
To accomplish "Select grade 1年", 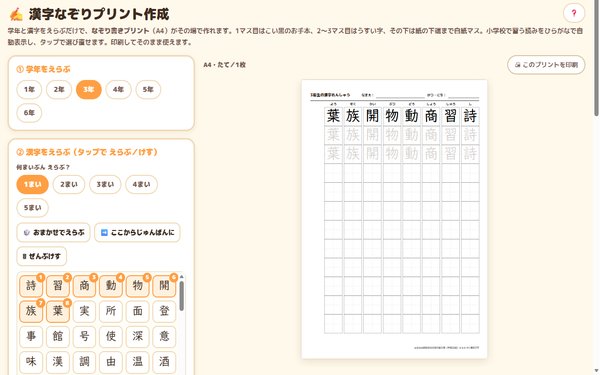I will (x=29, y=90).
